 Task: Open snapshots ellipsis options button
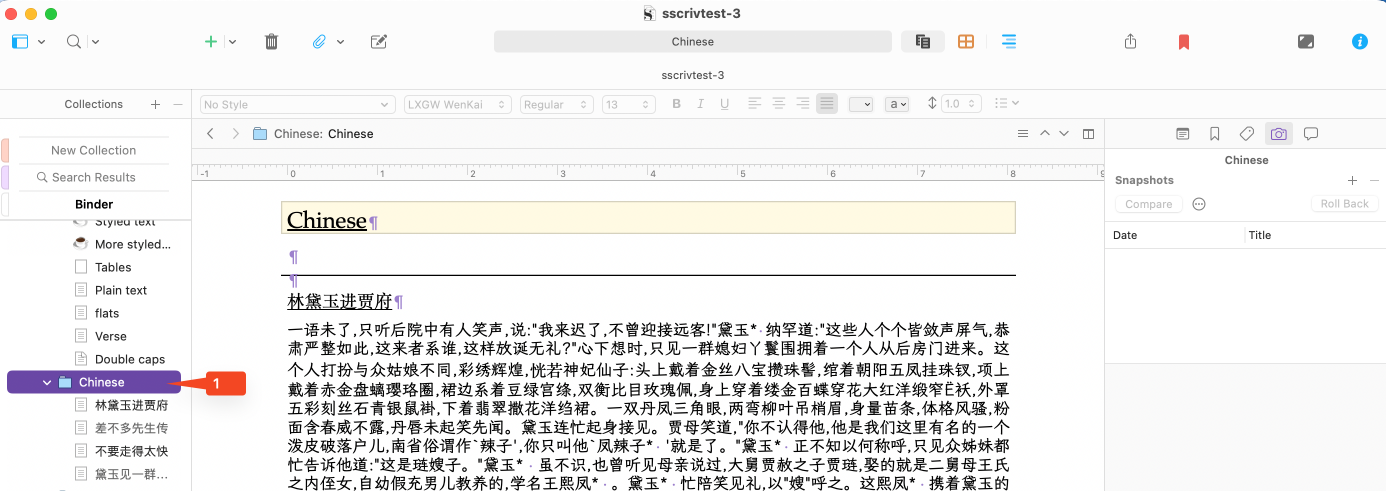1199,203
